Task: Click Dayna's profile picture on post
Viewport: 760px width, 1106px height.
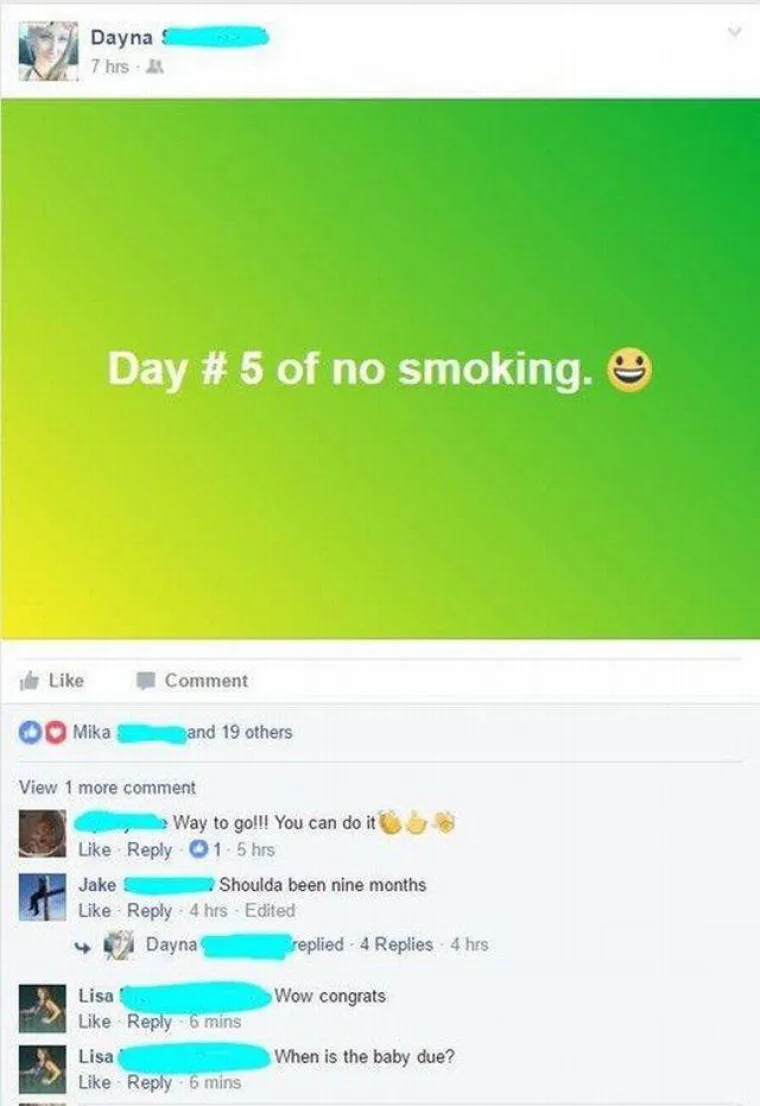Action: 48,51
